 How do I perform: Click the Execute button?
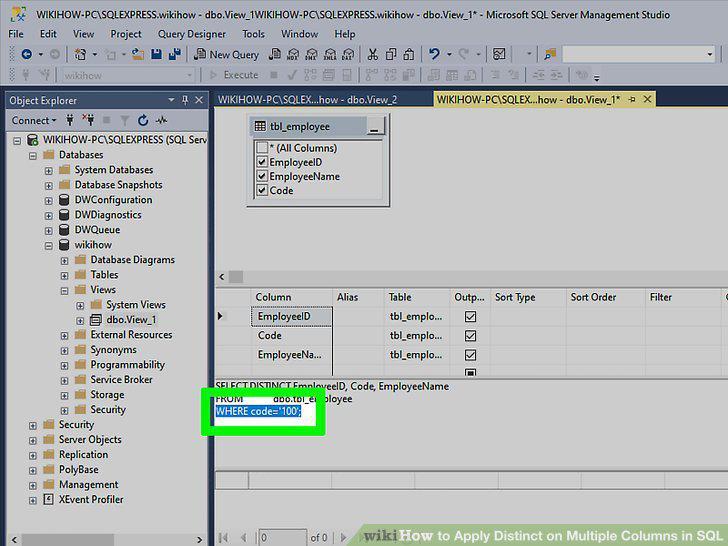234,75
